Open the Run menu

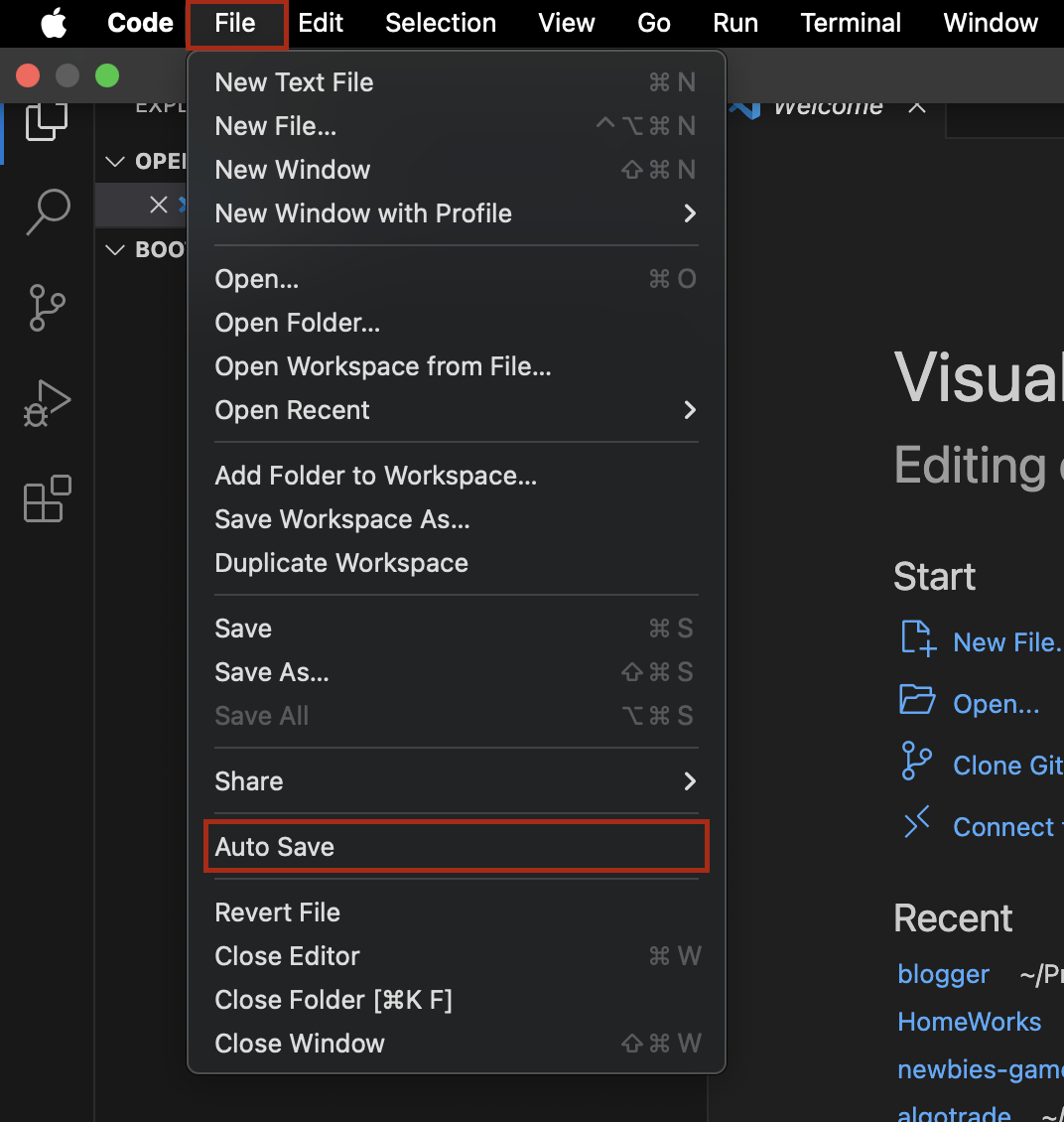(x=735, y=23)
